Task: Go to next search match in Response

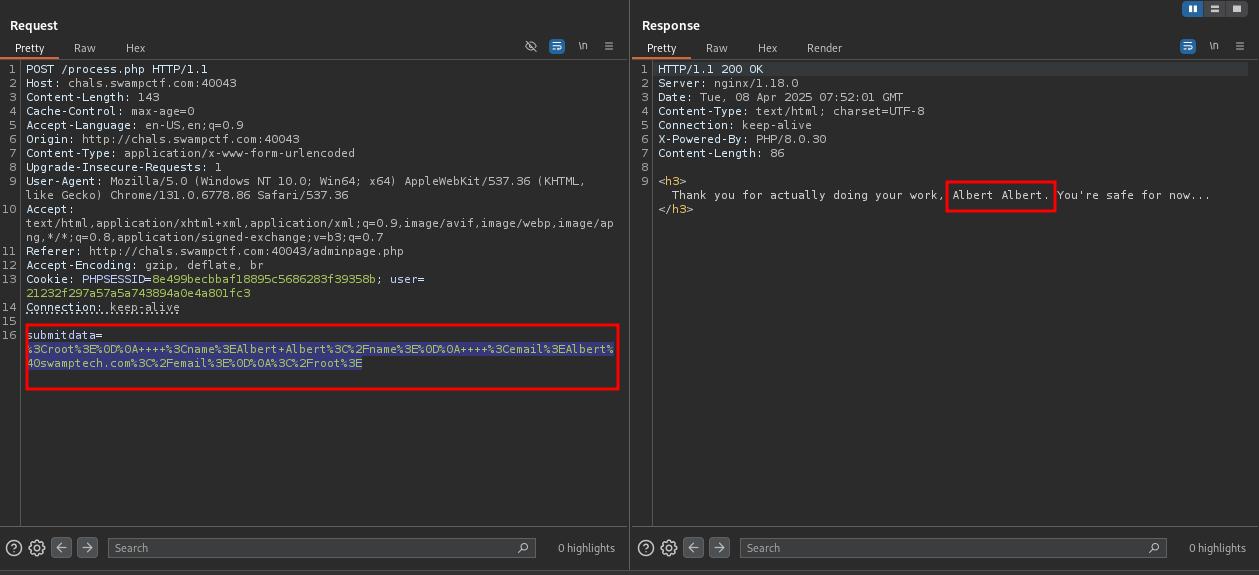Action: pyautogui.click(x=719, y=548)
